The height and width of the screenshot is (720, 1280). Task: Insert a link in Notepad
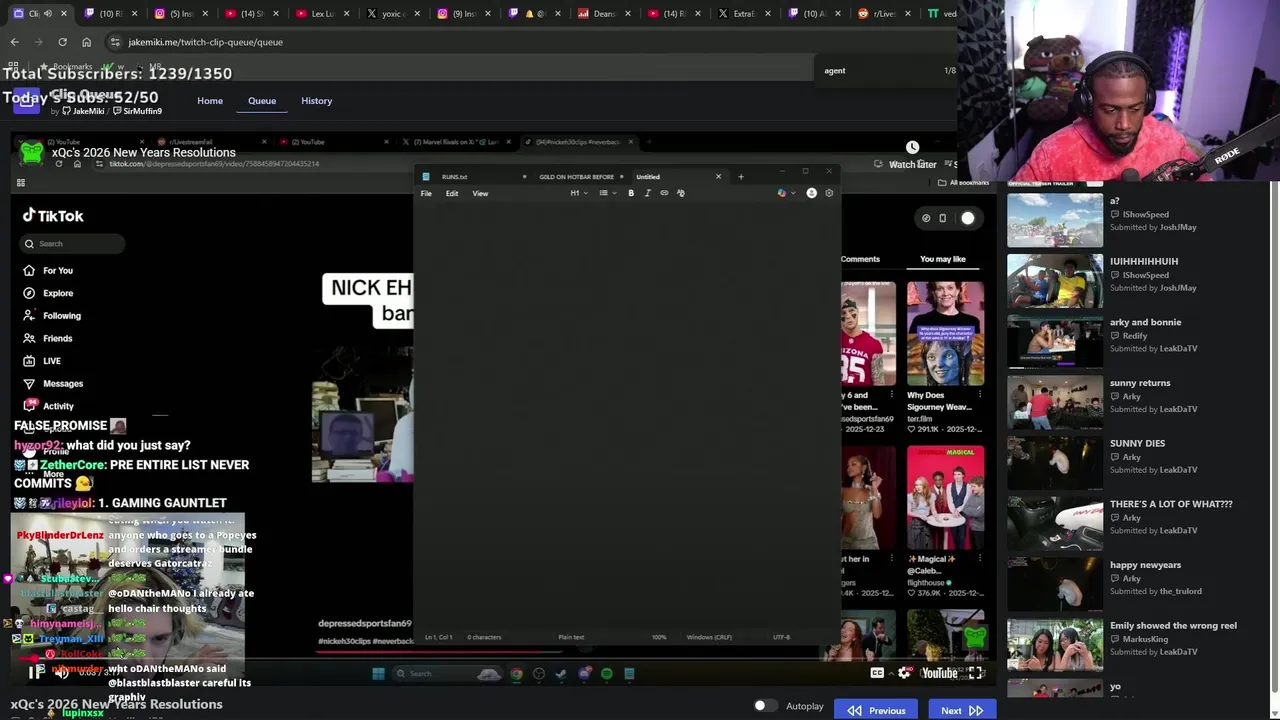pos(664,193)
